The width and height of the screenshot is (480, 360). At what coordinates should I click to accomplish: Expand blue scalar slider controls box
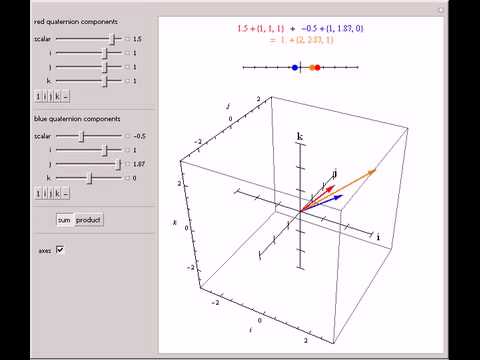127,136
